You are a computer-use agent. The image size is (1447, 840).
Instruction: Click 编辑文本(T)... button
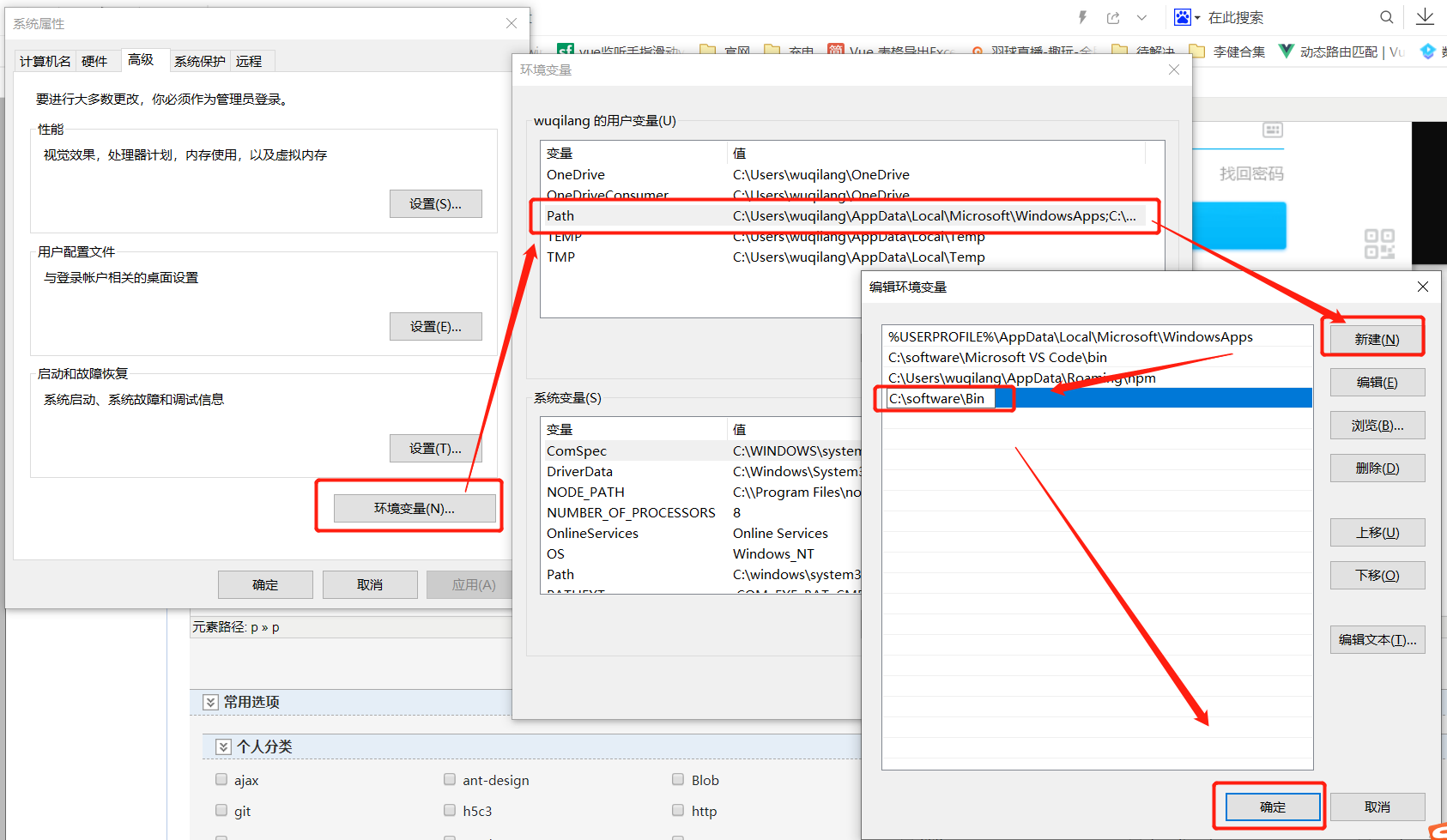[1377, 639]
